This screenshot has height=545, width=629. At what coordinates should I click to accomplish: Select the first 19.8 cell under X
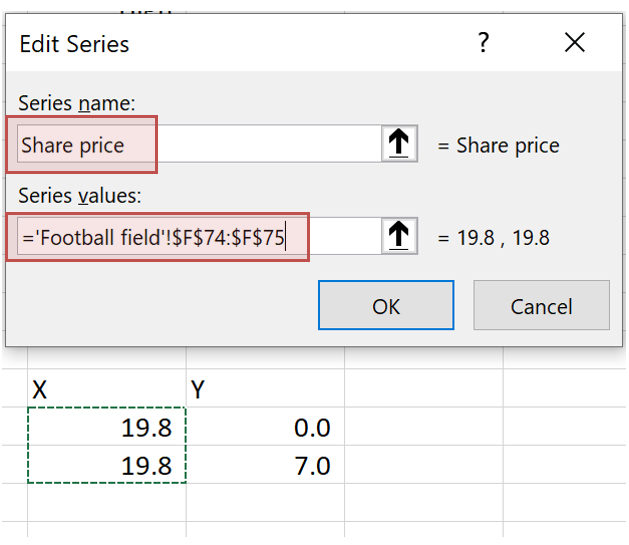tap(106, 428)
